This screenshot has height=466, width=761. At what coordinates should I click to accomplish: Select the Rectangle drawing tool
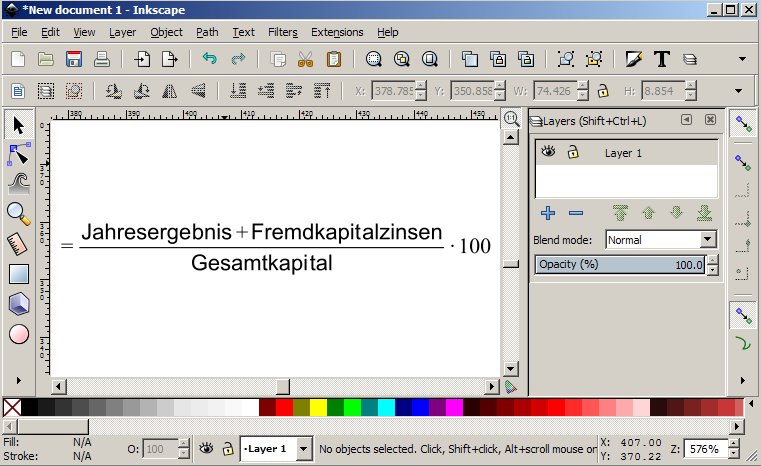(x=18, y=273)
